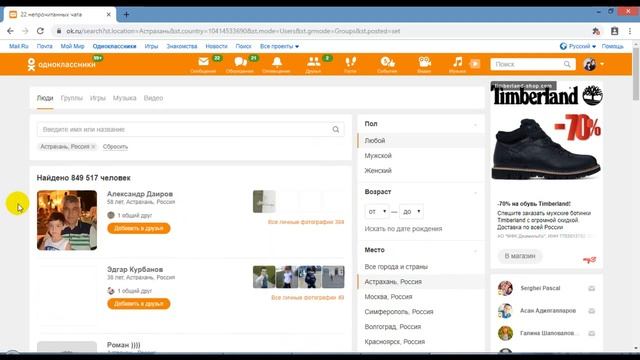Screen dimensions: 640x360
Task: Open the age 'от' dropdown
Action: point(377,211)
